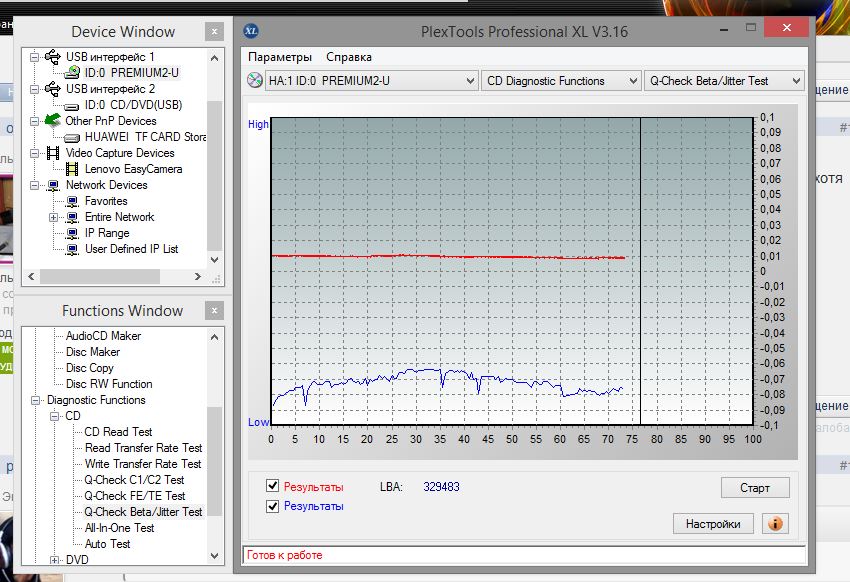Select Disc RW Function
Screen dimensions: 850x582
109,384
